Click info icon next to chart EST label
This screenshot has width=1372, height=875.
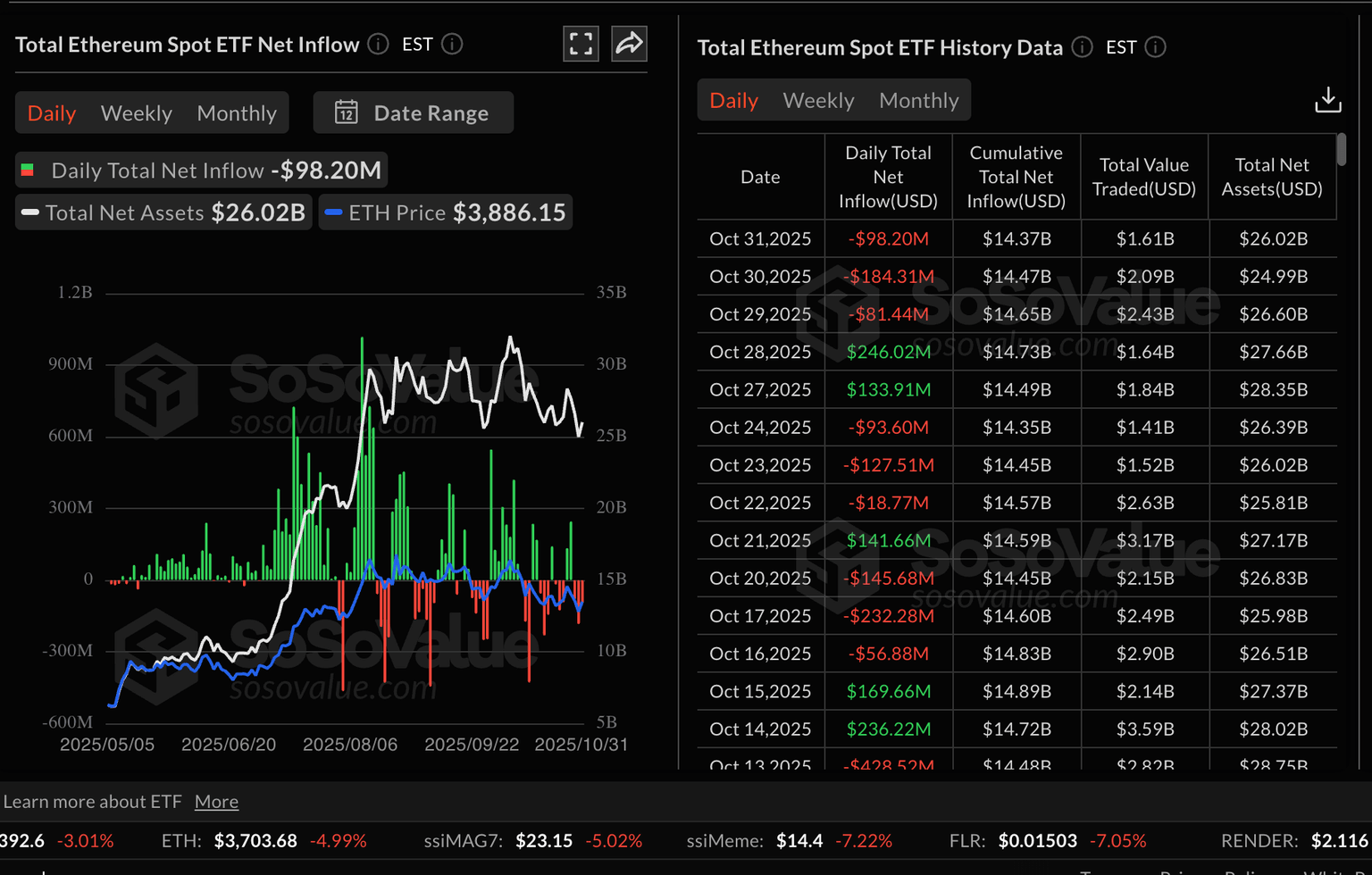point(452,44)
